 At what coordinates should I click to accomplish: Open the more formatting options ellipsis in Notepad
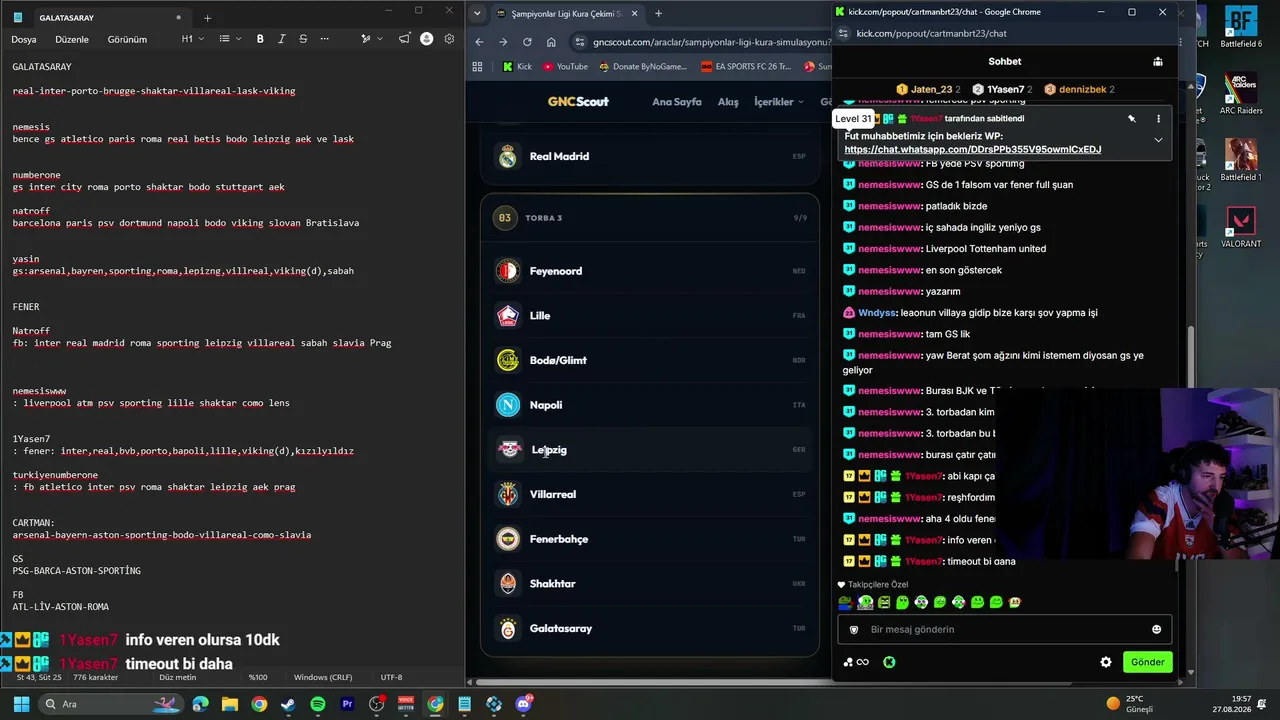coord(324,39)
